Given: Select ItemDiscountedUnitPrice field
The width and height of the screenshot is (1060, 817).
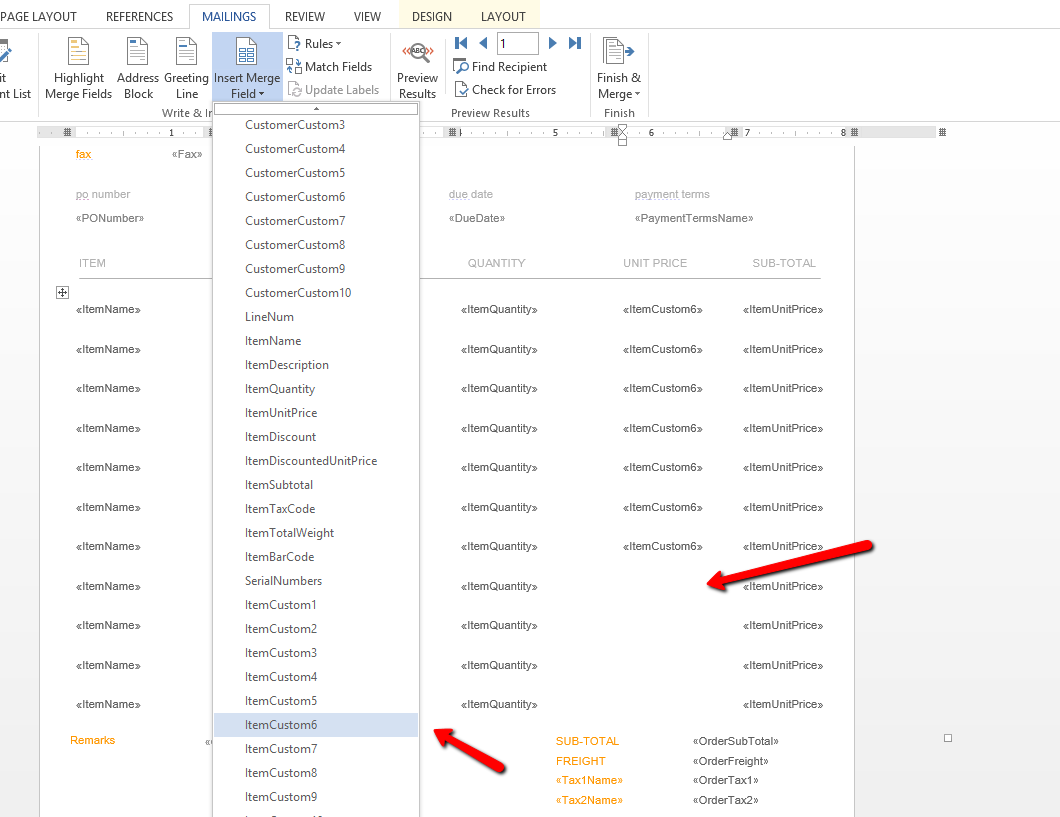Looking at the screenshot, I should click(316, 461).
